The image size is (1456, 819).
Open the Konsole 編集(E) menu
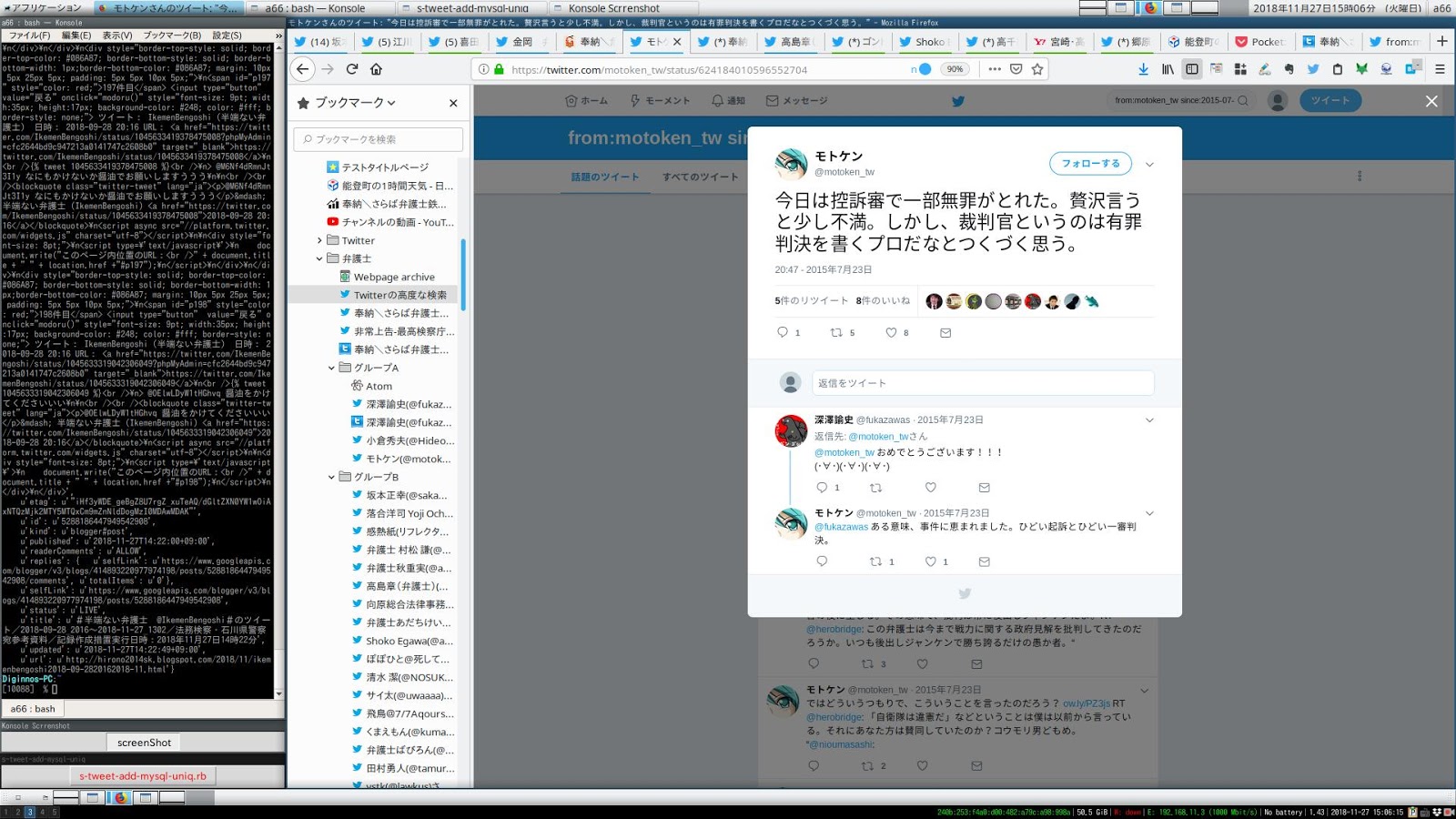[x=76, y=35]
